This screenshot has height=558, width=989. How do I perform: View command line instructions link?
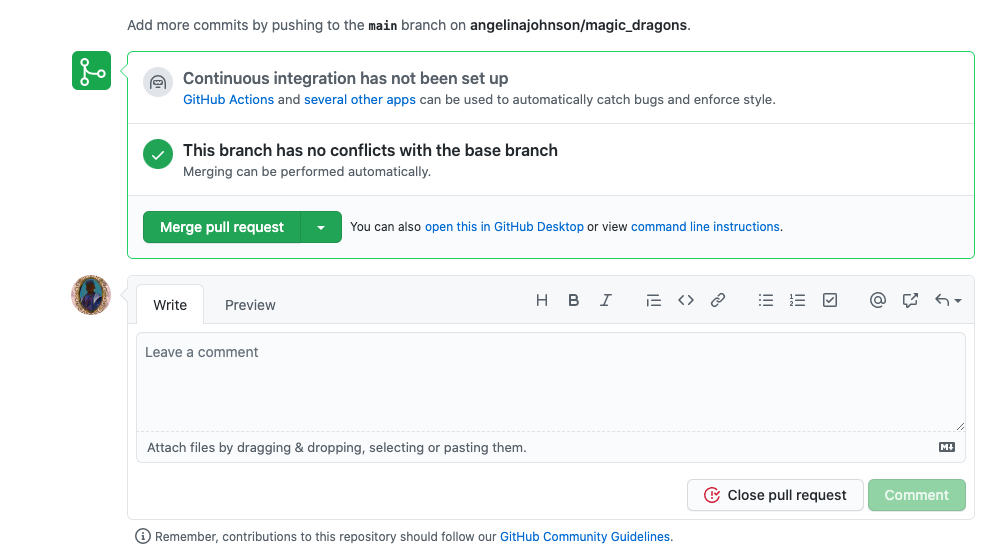(x=705, y=227)
